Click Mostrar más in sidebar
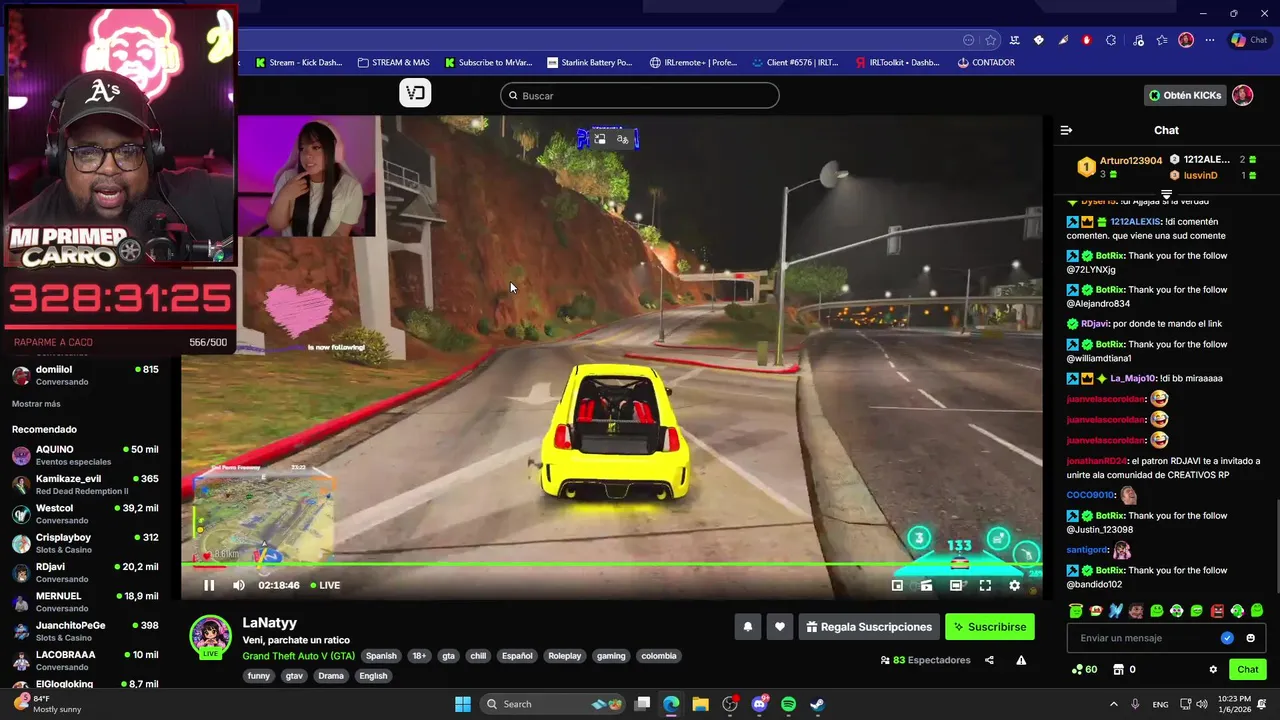 36,404
